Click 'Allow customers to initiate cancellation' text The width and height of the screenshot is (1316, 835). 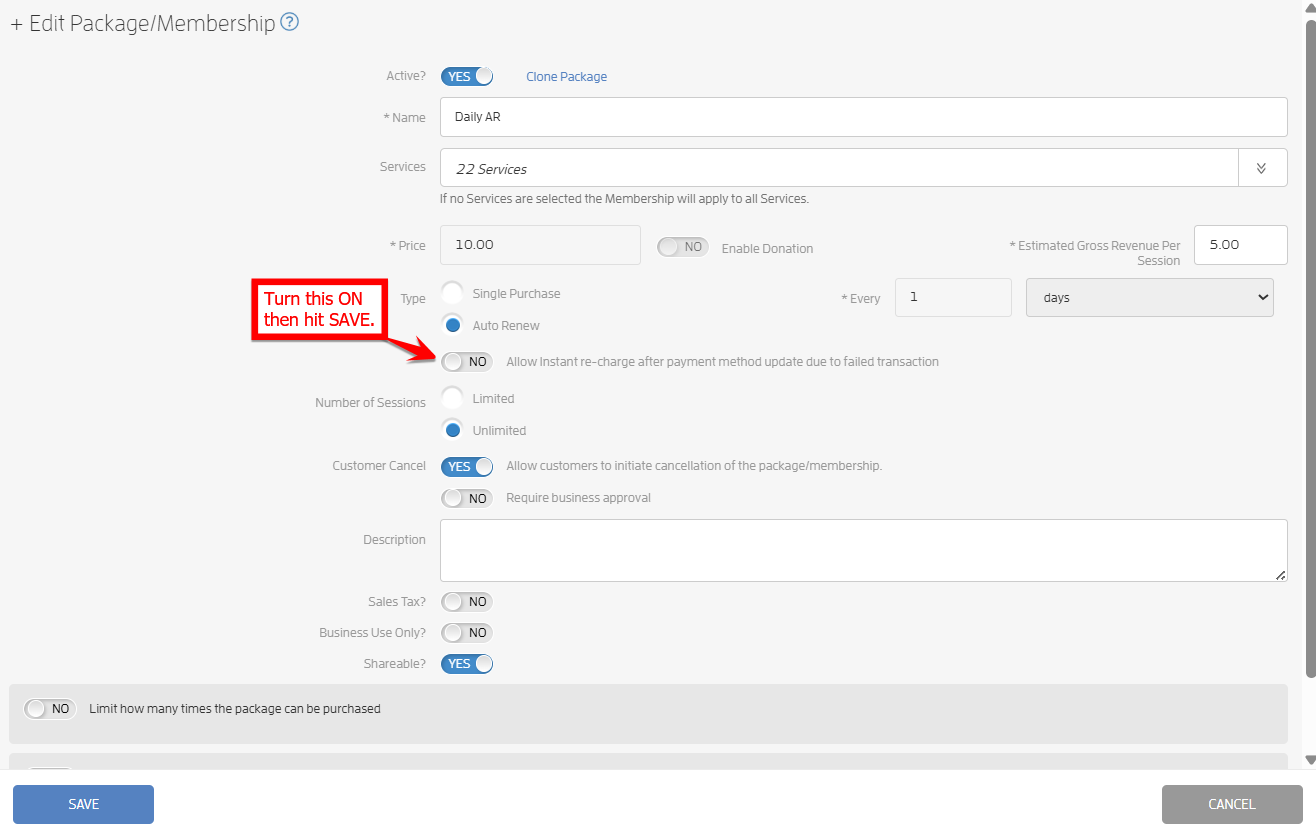(694, 466)
